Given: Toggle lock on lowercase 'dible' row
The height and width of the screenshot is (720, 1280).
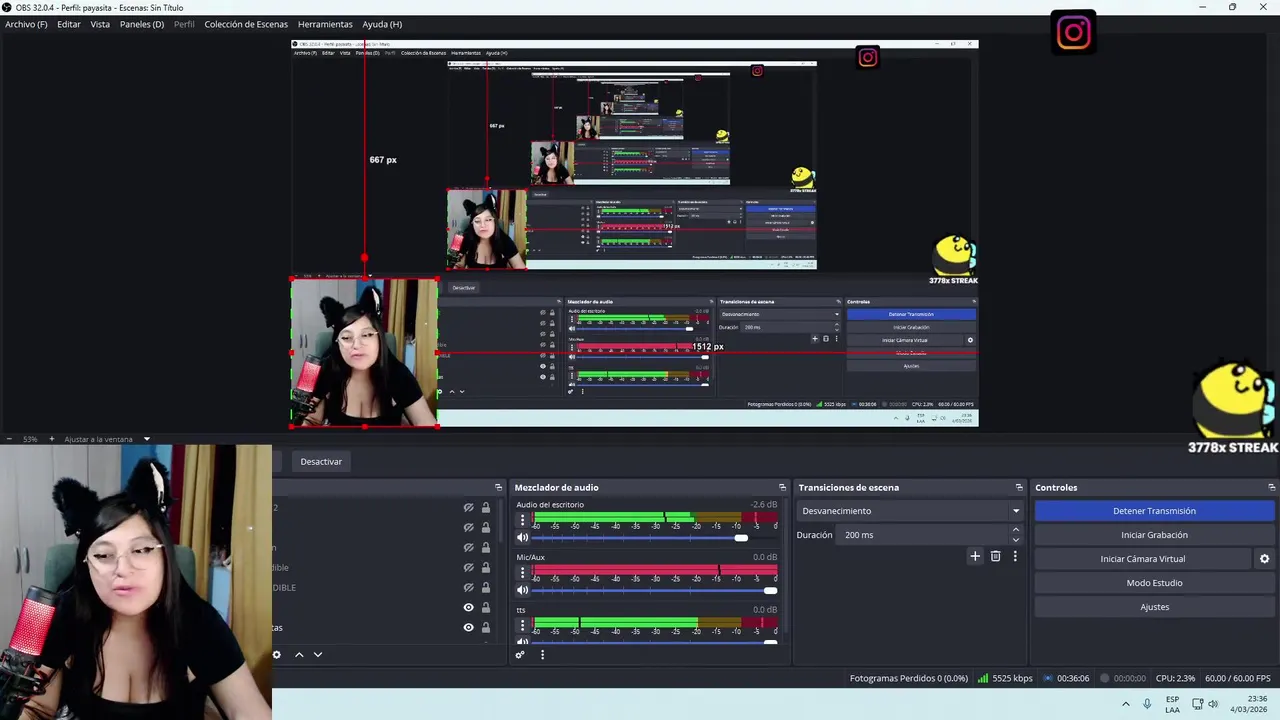Looking at the screenshot, I should point(486,567).
